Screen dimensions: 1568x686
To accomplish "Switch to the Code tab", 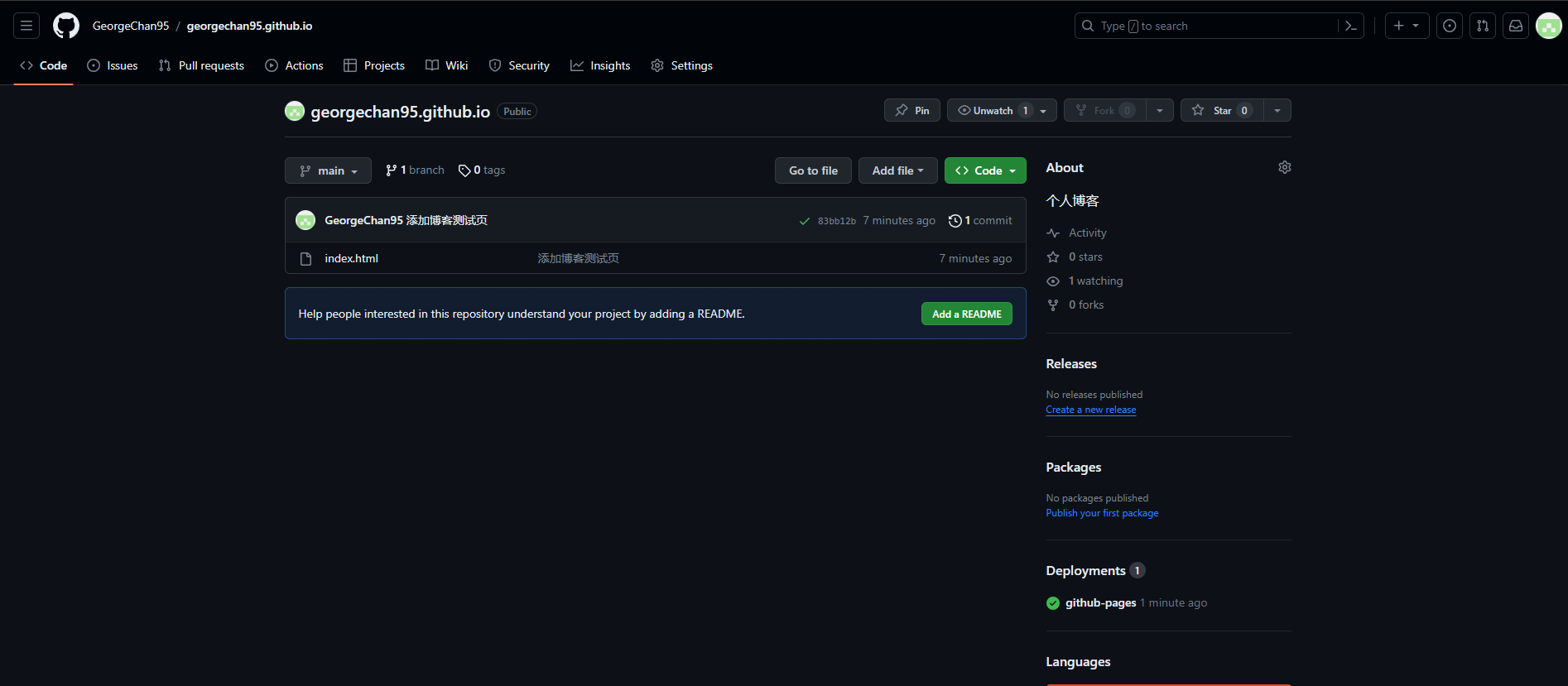I will point(44,65).
